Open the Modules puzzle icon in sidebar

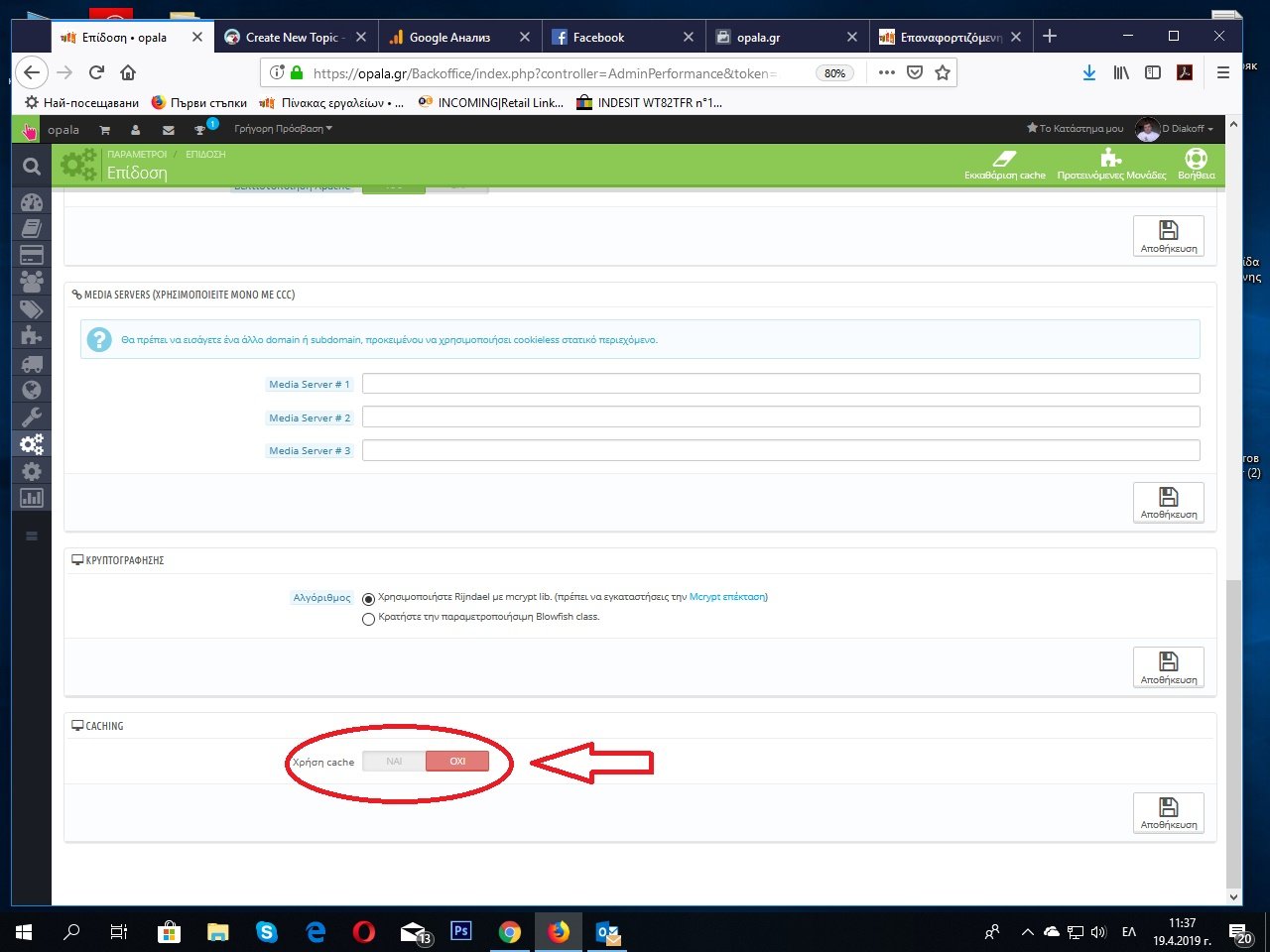pos(32,335)
